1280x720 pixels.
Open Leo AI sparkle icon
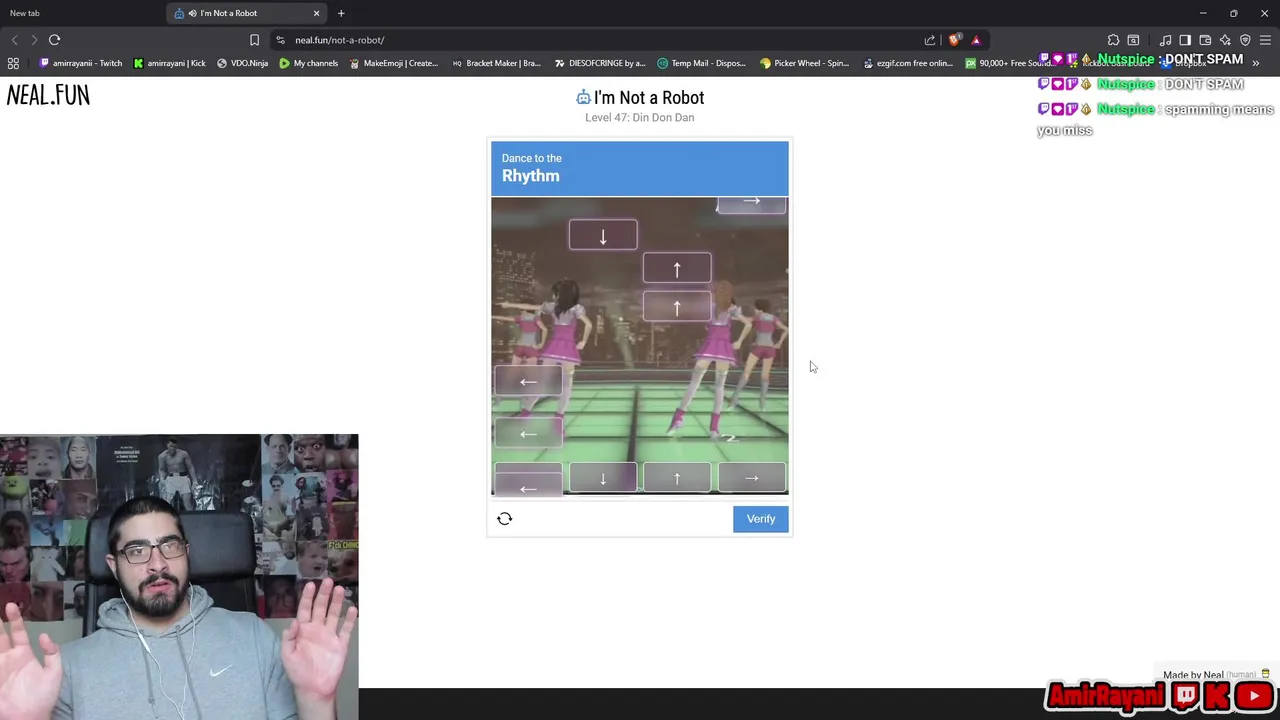1225,40
